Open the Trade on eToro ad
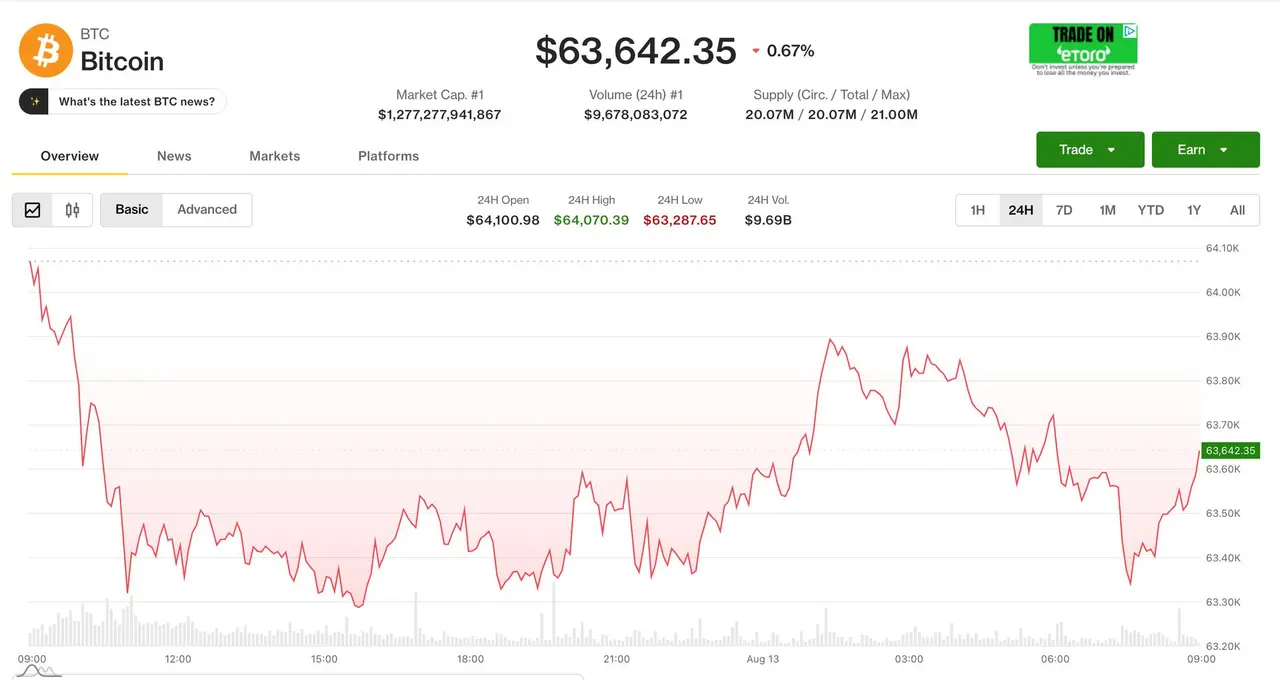The height and width of the screenshot is (680, 1280). [x=1083, y=48]
